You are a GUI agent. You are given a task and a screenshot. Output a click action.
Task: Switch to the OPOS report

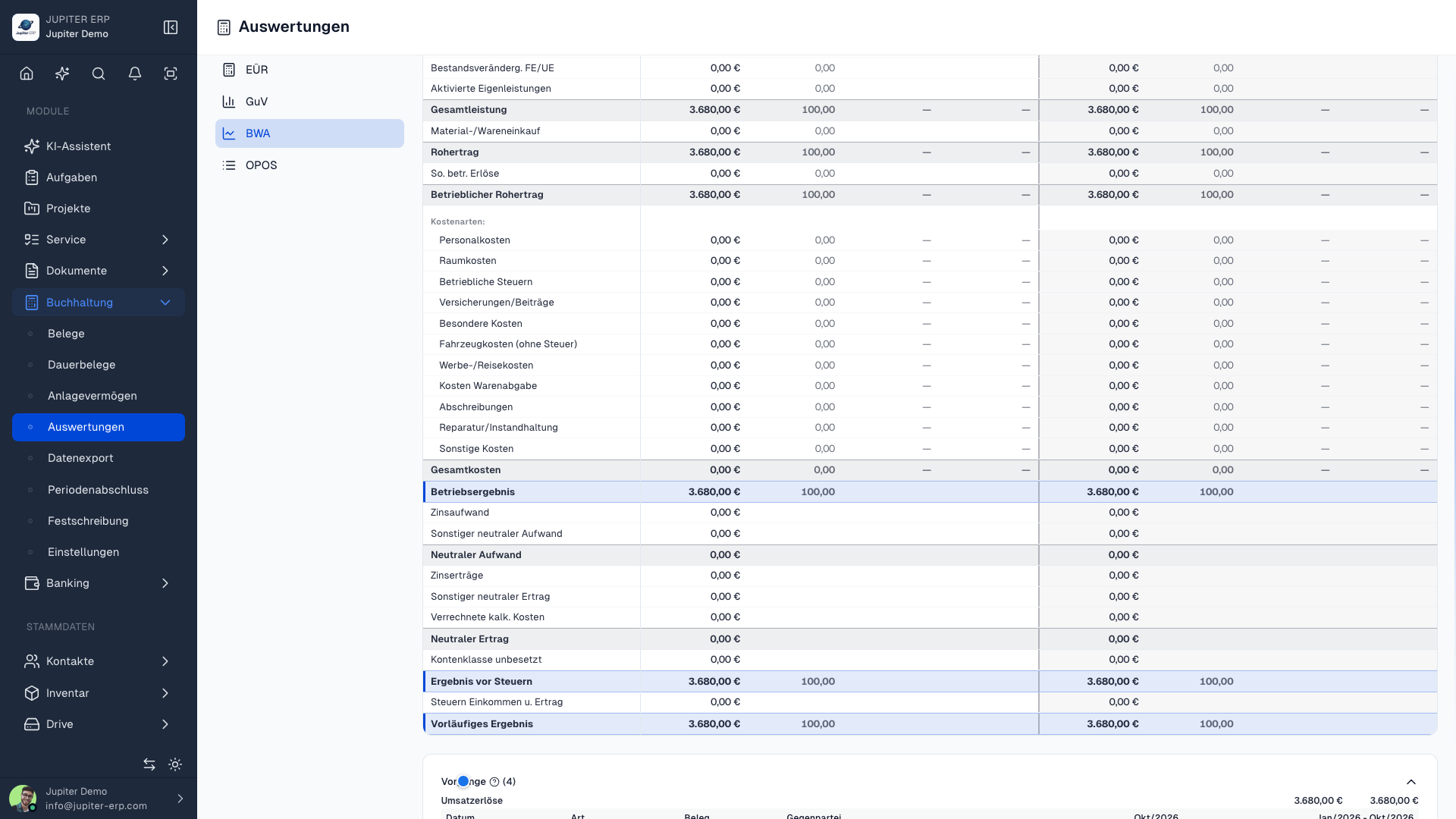pos(309,165)
